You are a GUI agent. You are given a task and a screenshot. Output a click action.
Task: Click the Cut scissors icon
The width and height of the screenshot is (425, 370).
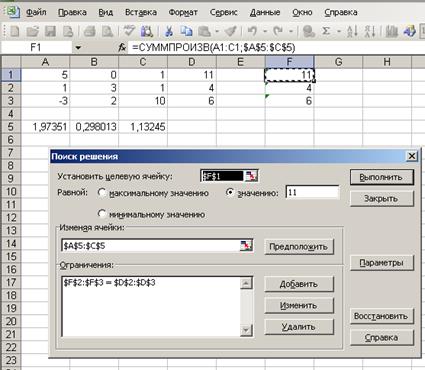pyautogui.click(x=169, y=32)
